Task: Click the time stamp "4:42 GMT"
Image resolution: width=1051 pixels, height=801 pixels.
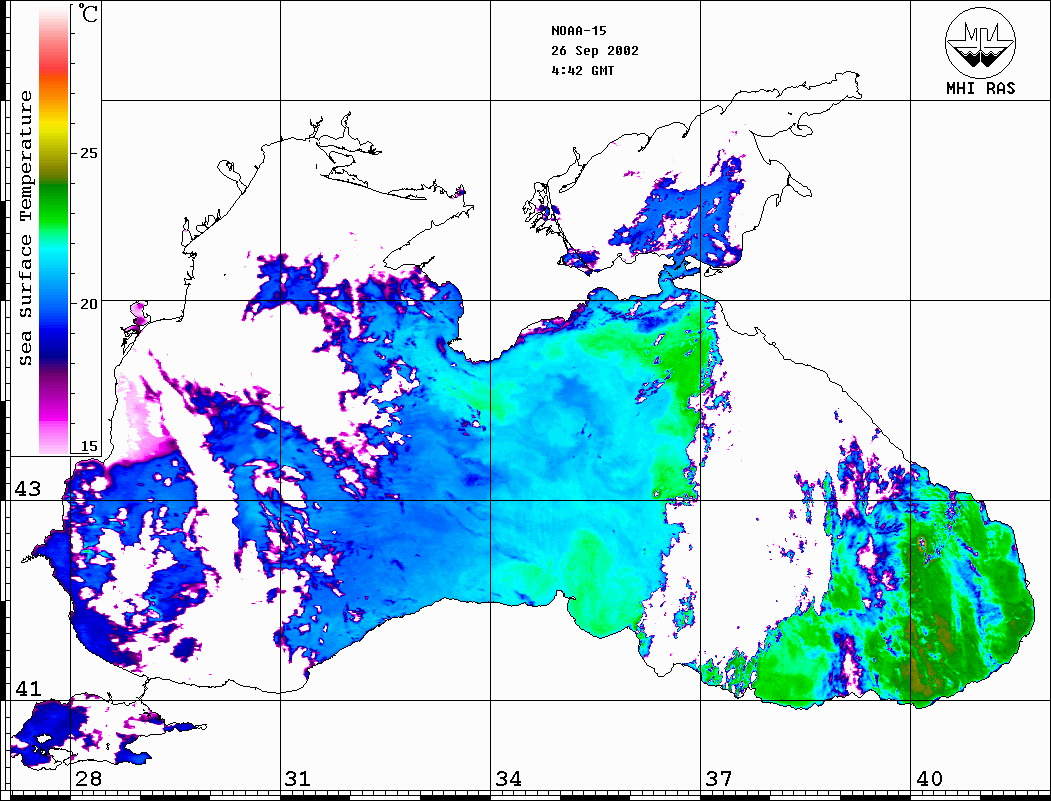Action: click(x=582, y=70)
